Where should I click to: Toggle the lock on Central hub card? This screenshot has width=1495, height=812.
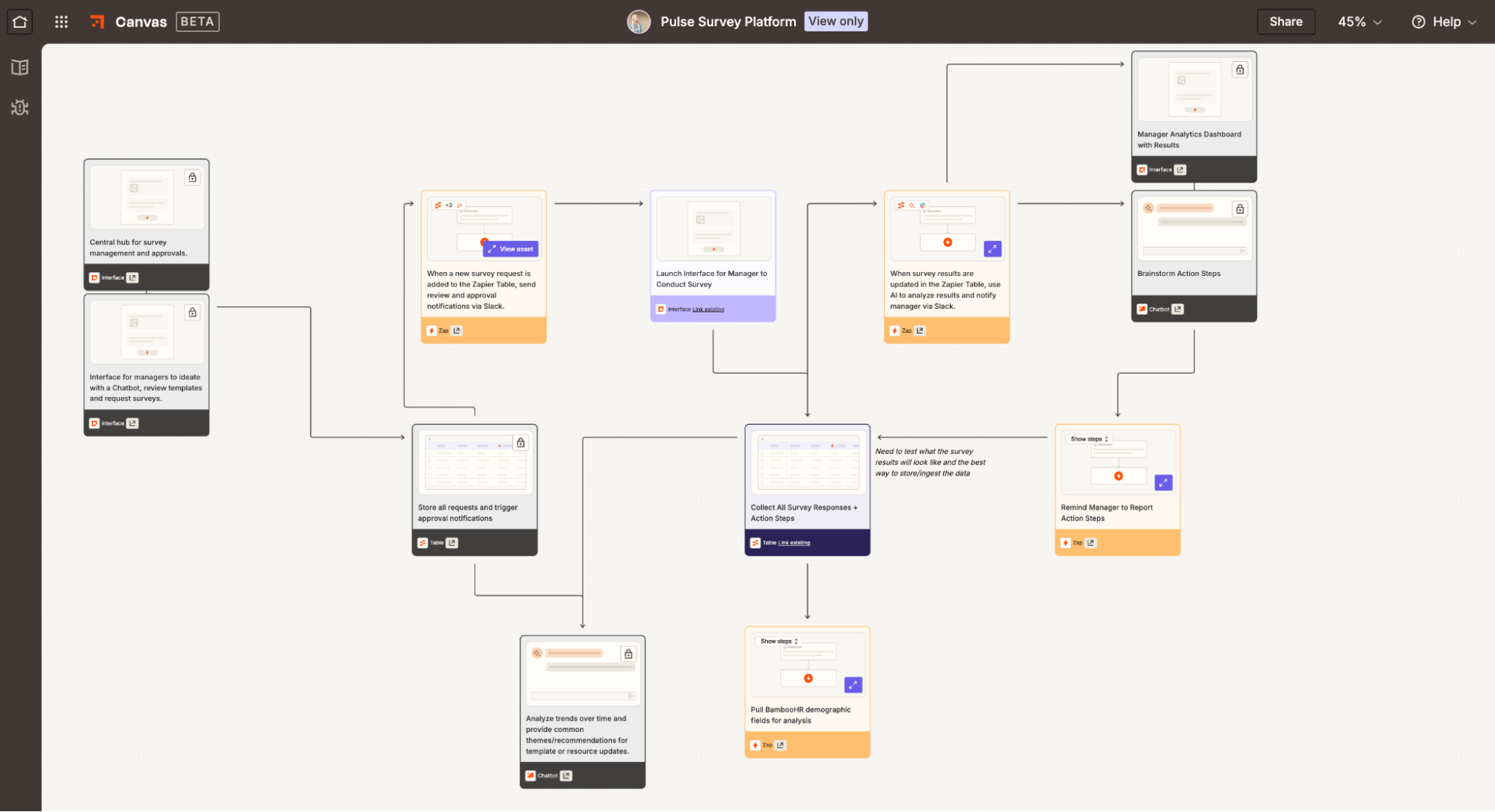192,177
